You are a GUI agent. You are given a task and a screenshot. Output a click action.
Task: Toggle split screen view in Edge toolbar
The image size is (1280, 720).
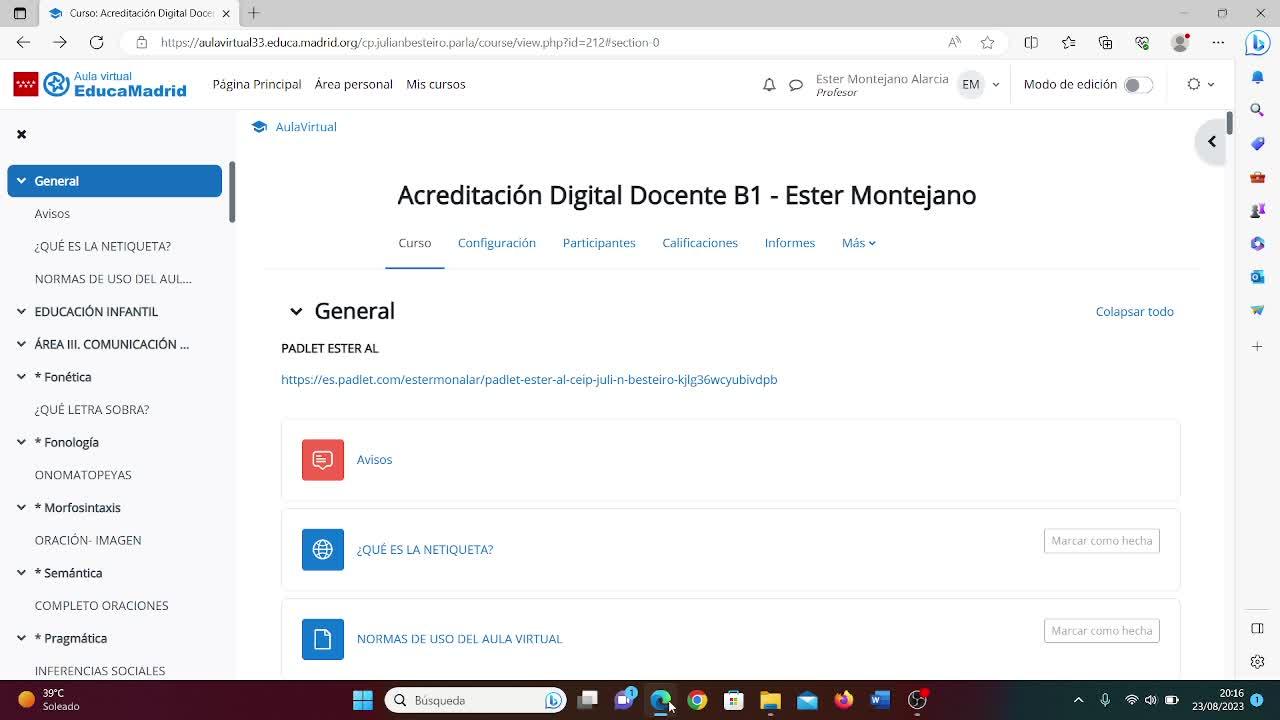point(1031,42)
